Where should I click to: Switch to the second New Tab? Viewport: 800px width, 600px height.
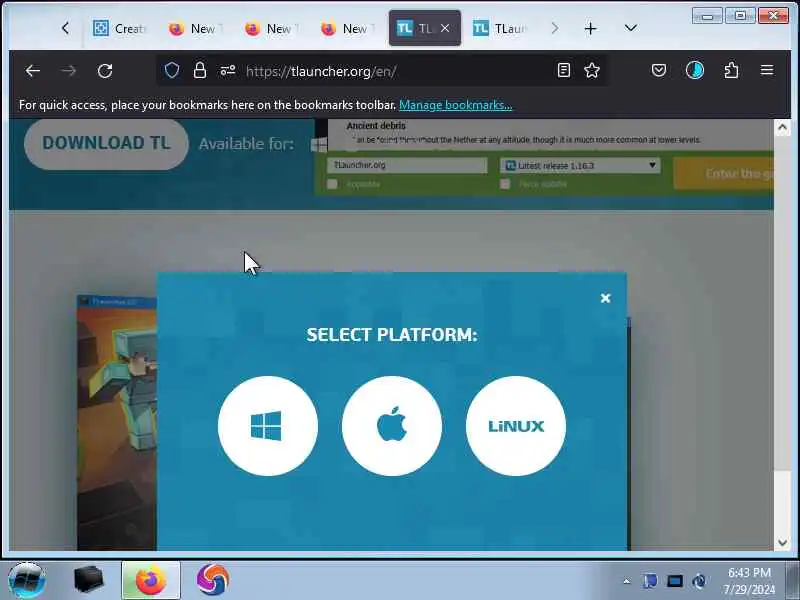pos(272,29)
